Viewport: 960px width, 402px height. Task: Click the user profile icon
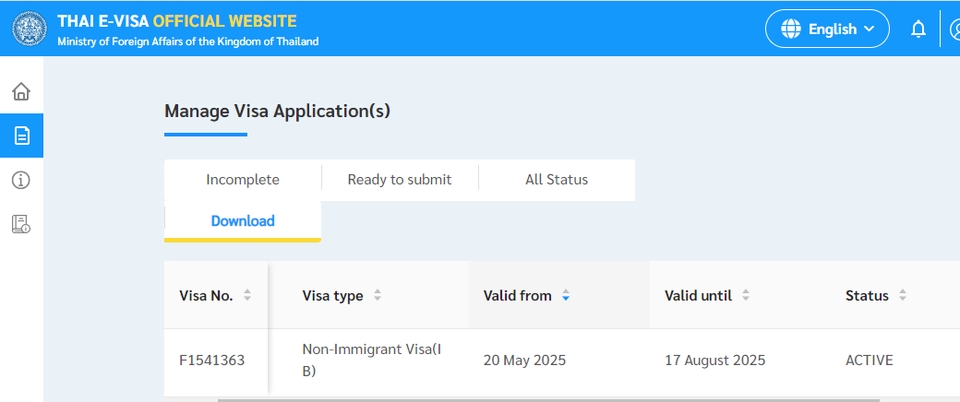[x=954, y=29]
